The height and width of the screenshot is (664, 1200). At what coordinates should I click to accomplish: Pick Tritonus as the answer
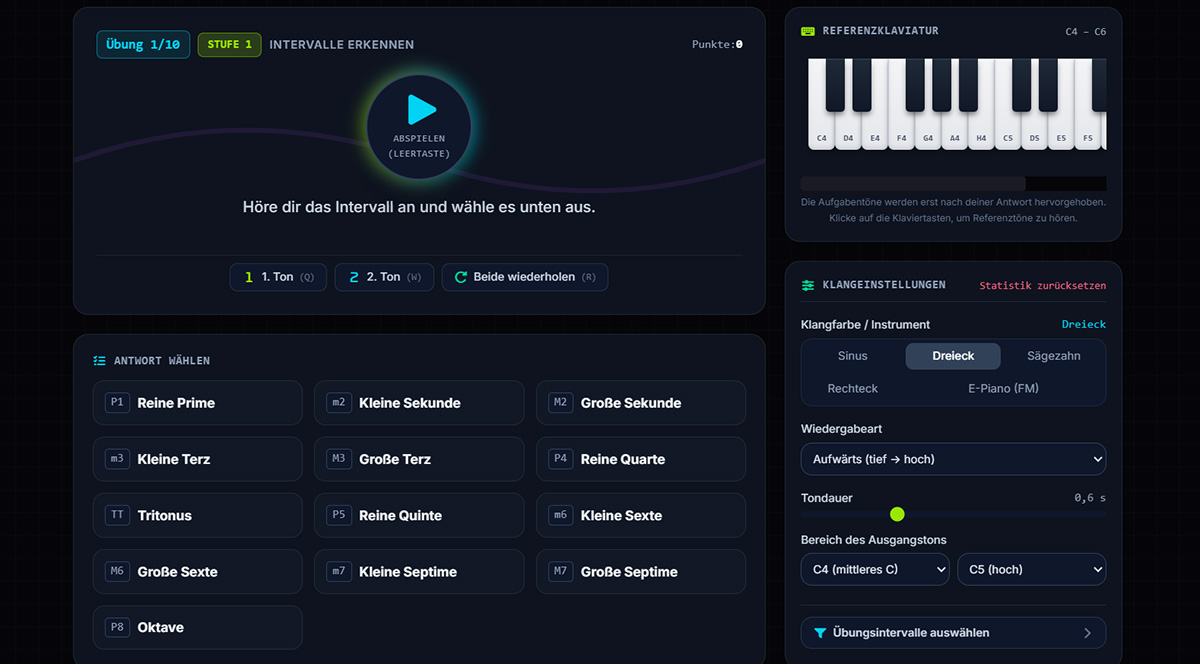pyautogui.click(x=198, y=515)
